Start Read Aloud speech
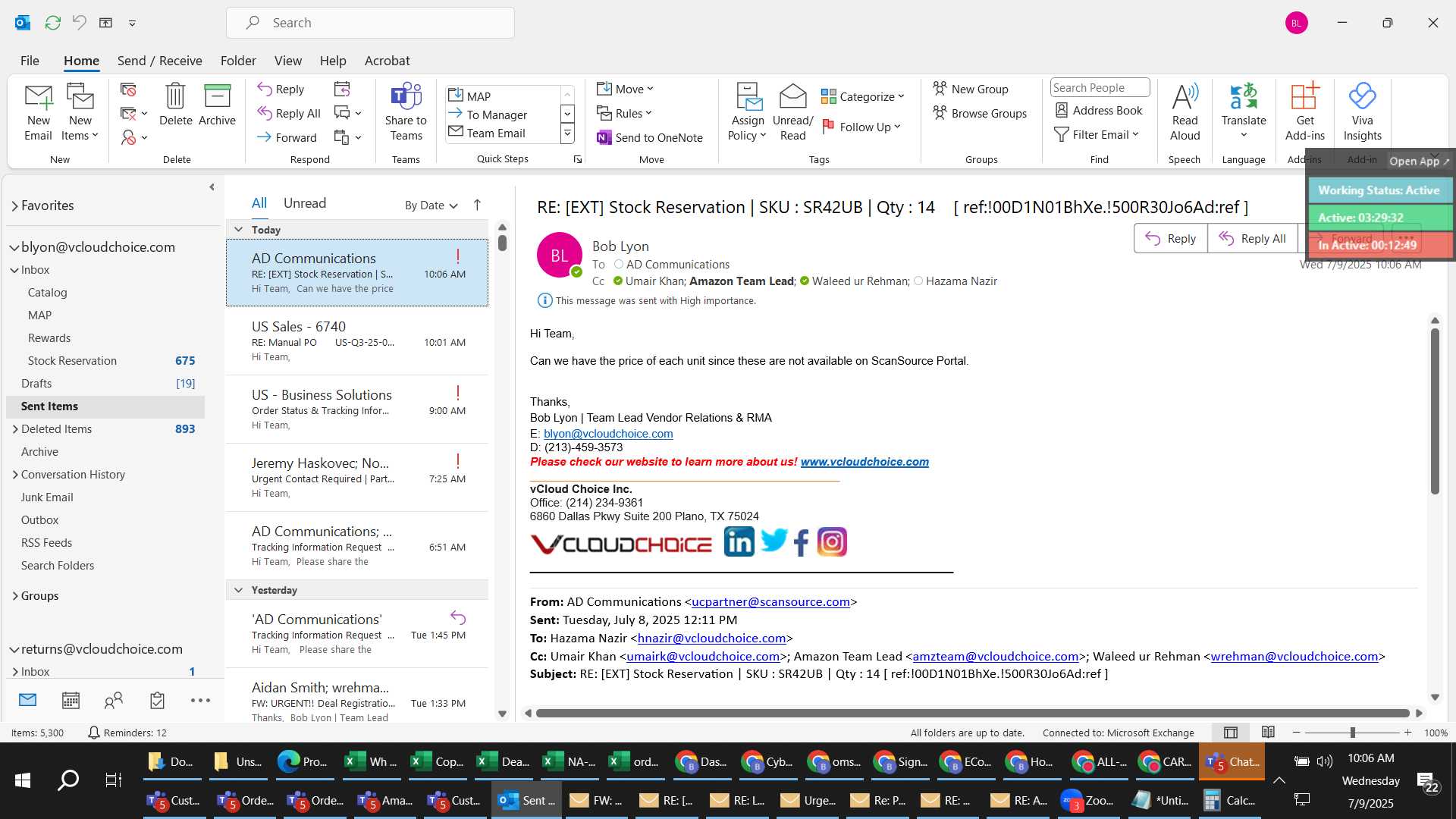The image size is (1456, 819). pyautogui.click(x=1185, y=112)
